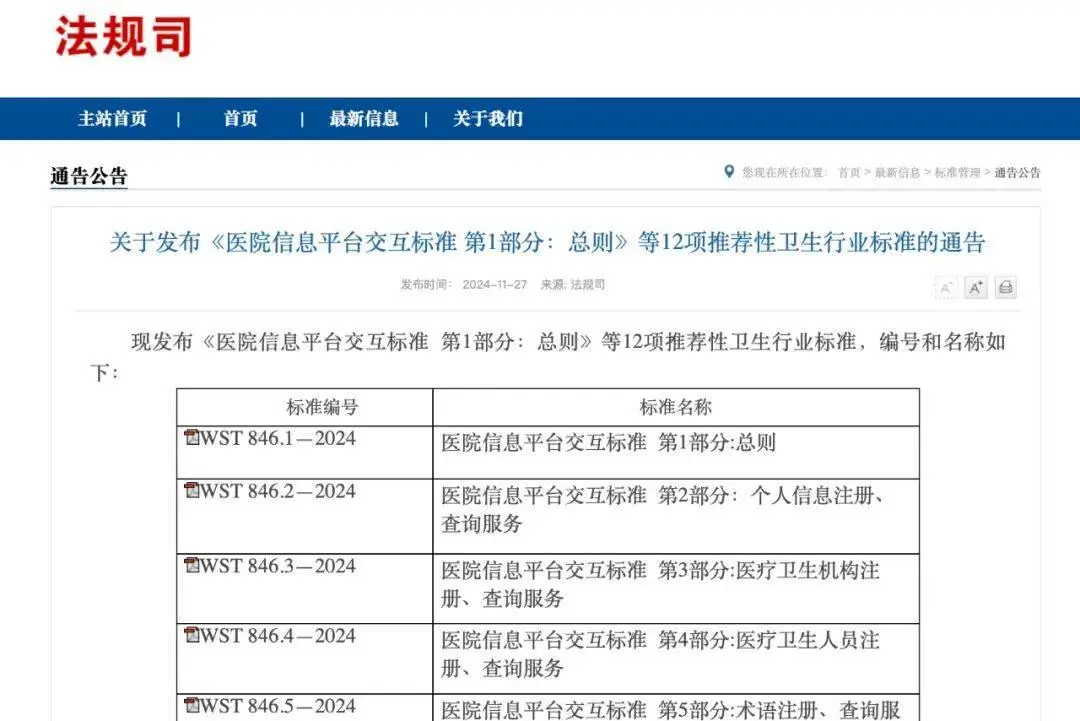Click the 第2部分: 个人信息注册 name cell
This screenshot has height=721, width=1080.
point(676,516)
